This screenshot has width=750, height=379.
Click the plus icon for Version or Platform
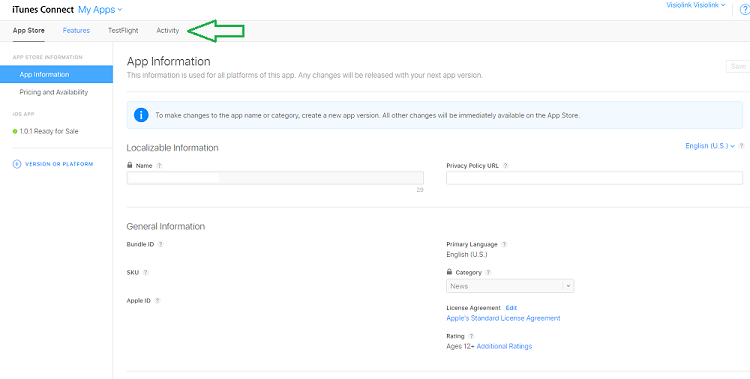pyautogui.click(x=17, y=164)
